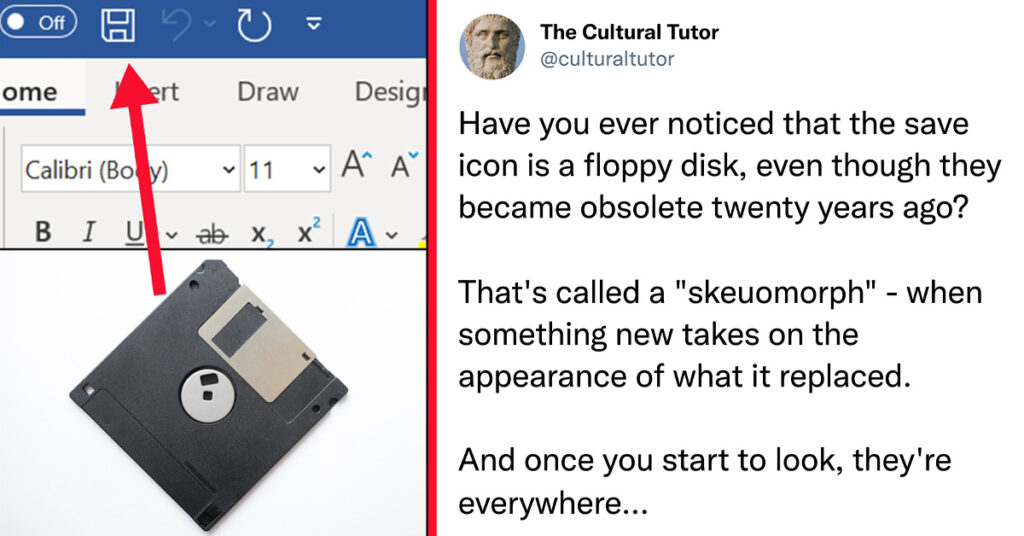Open the Design ribbon tab

pyautogui.click(x=390, y=92)
